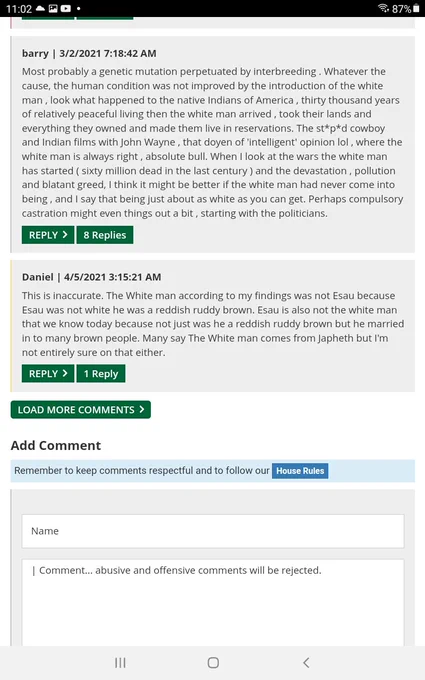Screen dimensions: 425x680
Task: Expand the 1 Reply under Daniel's comment
Action: pos(101,373)
